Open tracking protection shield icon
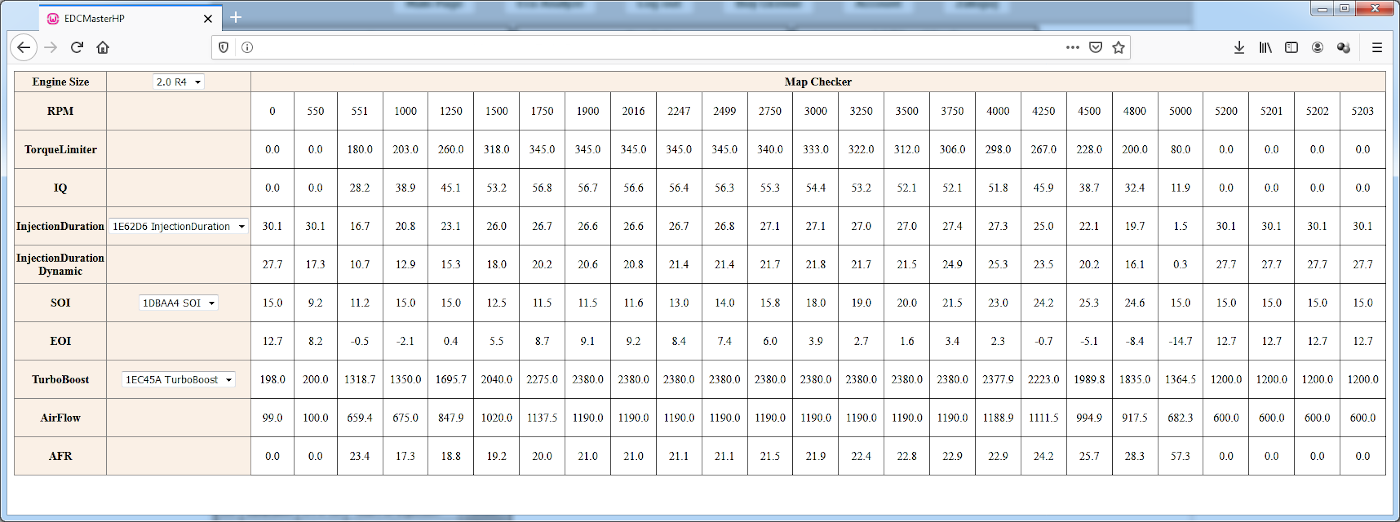The image size is (1400, 522). pos(224,47)
